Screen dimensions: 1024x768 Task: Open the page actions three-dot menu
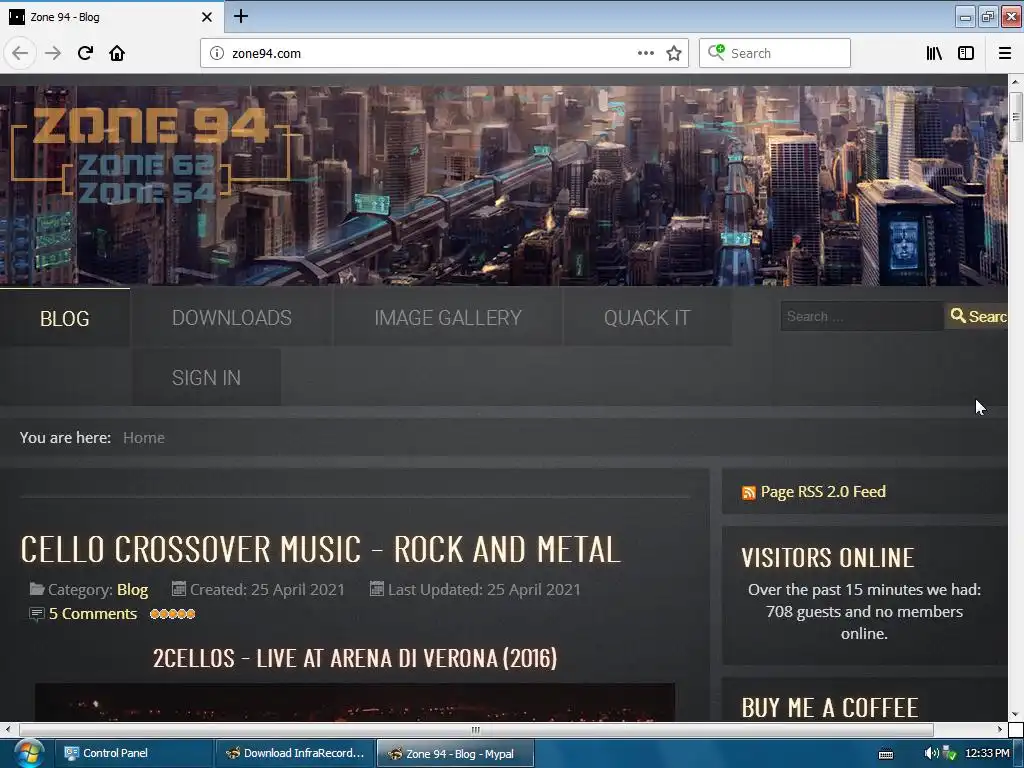(645, 53)
